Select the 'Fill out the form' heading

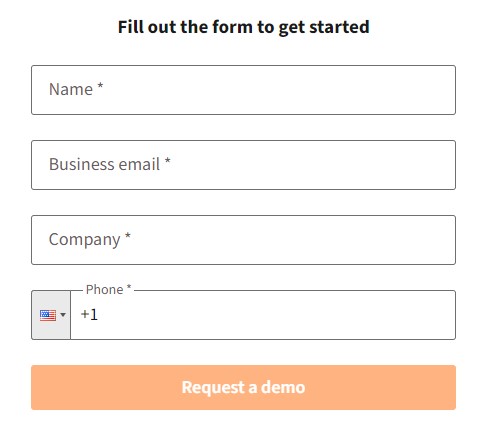[x=244, y=27]
